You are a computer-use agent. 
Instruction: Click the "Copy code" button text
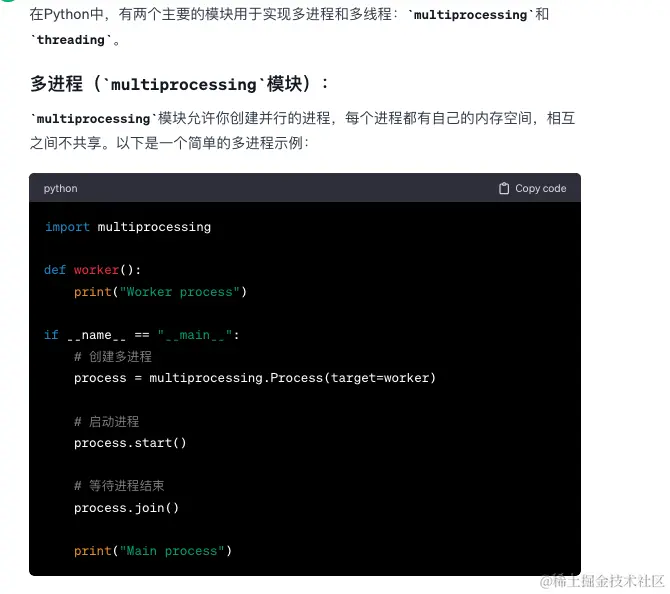pos(541,188)
